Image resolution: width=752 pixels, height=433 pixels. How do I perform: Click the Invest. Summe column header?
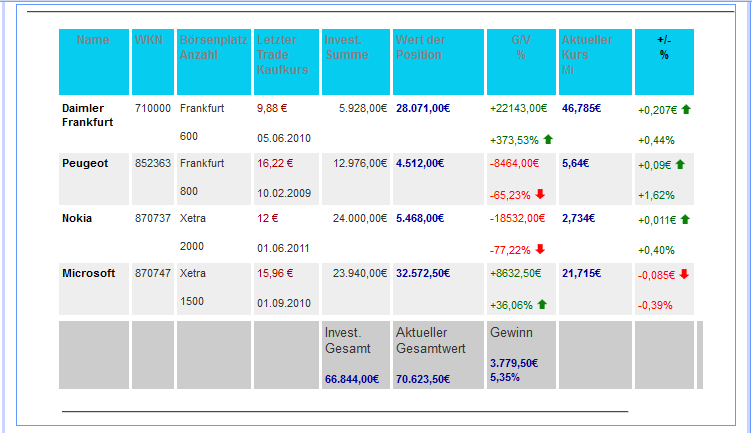pyautogui.click(x=345, y=47)
